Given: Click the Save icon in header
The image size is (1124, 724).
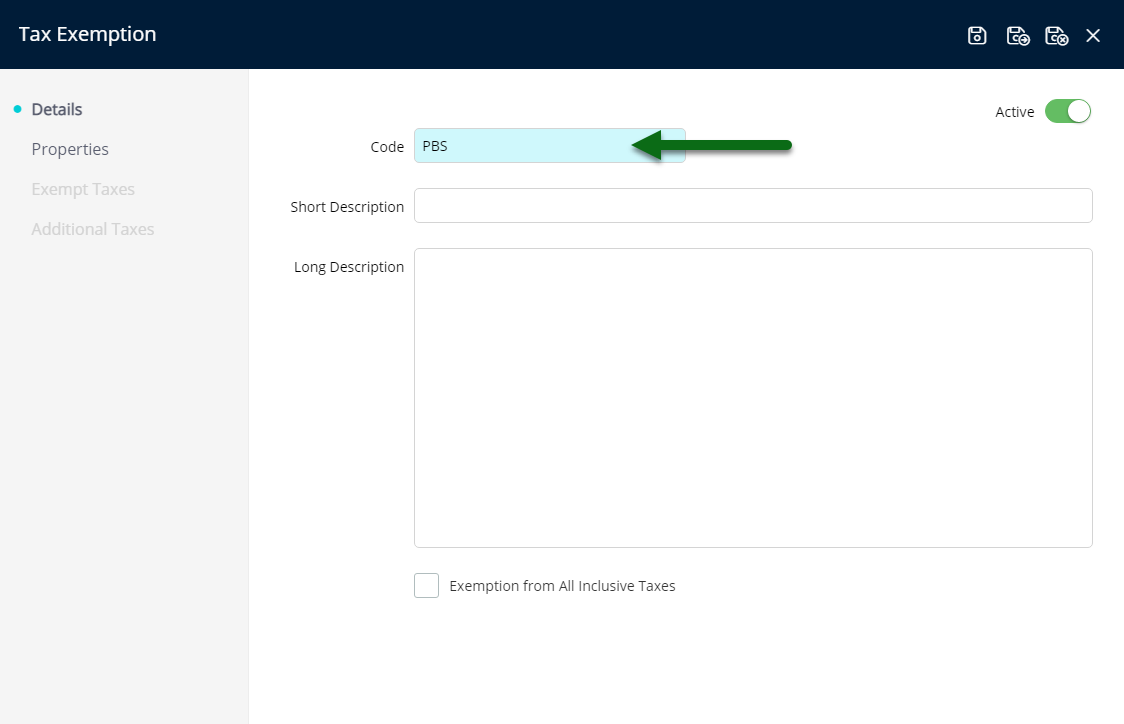Looking at the screenshot, I should (x=977, y=35).
